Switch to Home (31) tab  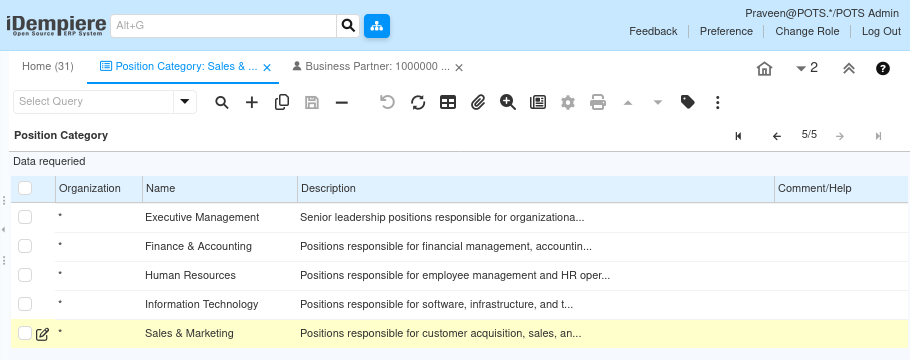[x=48, y=67]
